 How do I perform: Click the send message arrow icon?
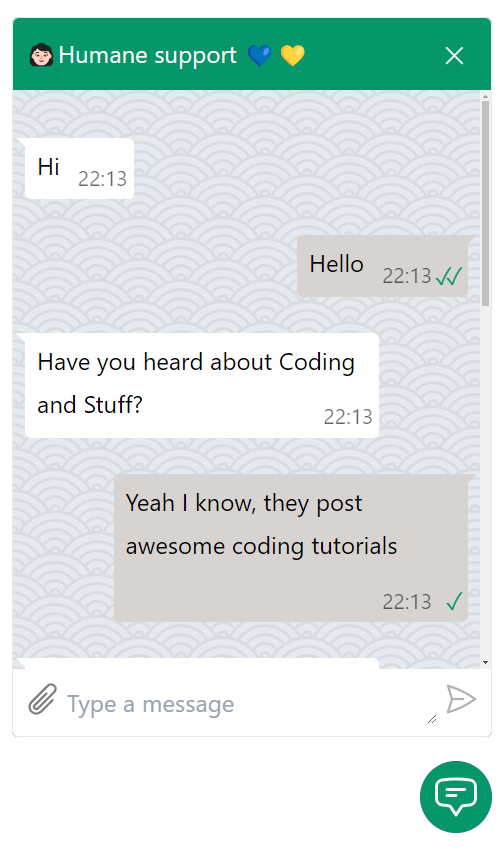tap(461, 699)
